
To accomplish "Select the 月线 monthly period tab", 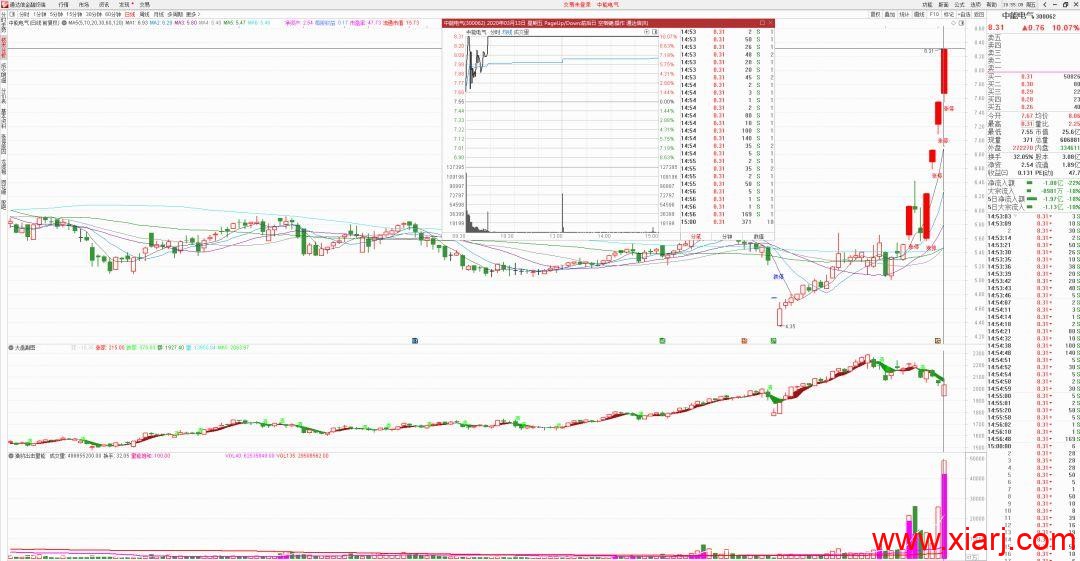I will [159, 14].
